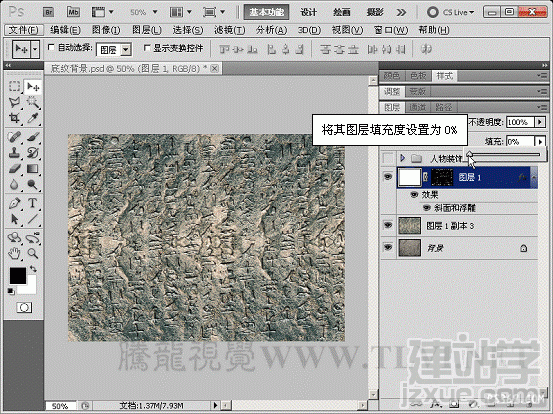Select the Hand tool

click(x=14, y=253)
